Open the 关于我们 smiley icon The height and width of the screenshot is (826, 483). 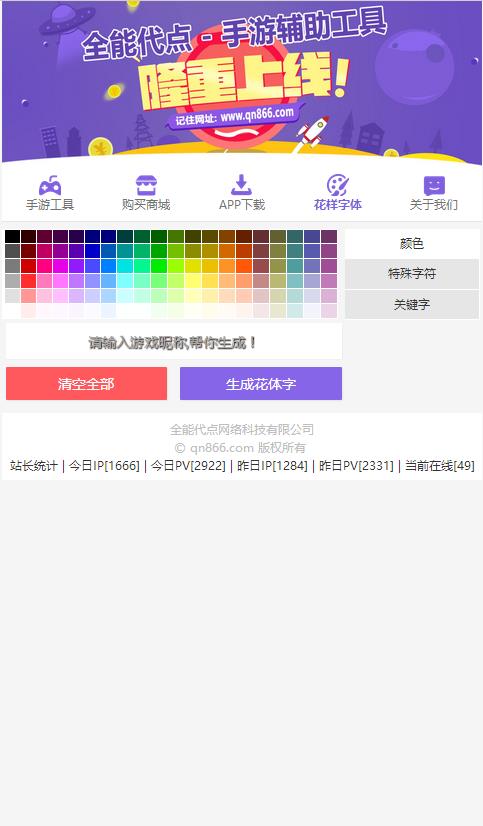click(x=434, y=185)
